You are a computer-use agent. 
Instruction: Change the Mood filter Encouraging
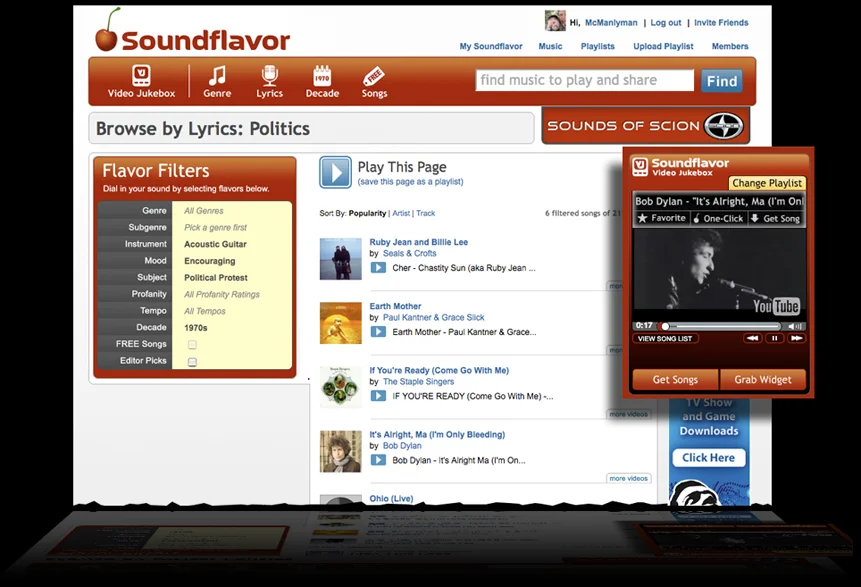(210, 261)
